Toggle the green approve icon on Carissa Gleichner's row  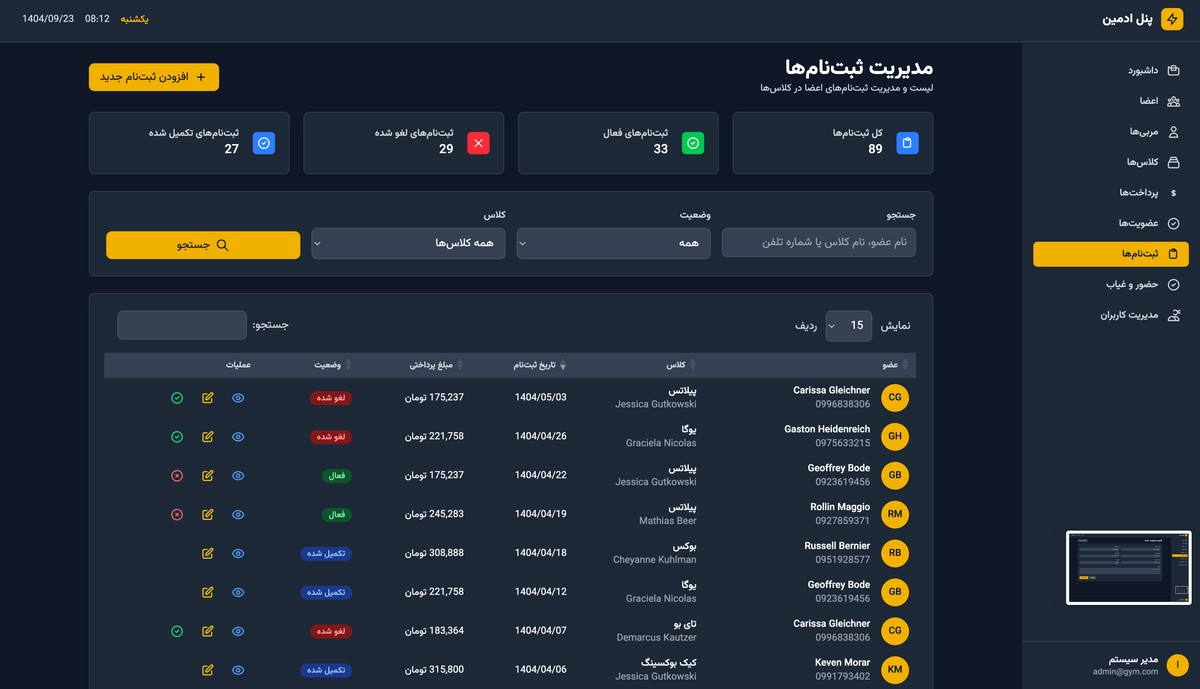click(177, 398)
